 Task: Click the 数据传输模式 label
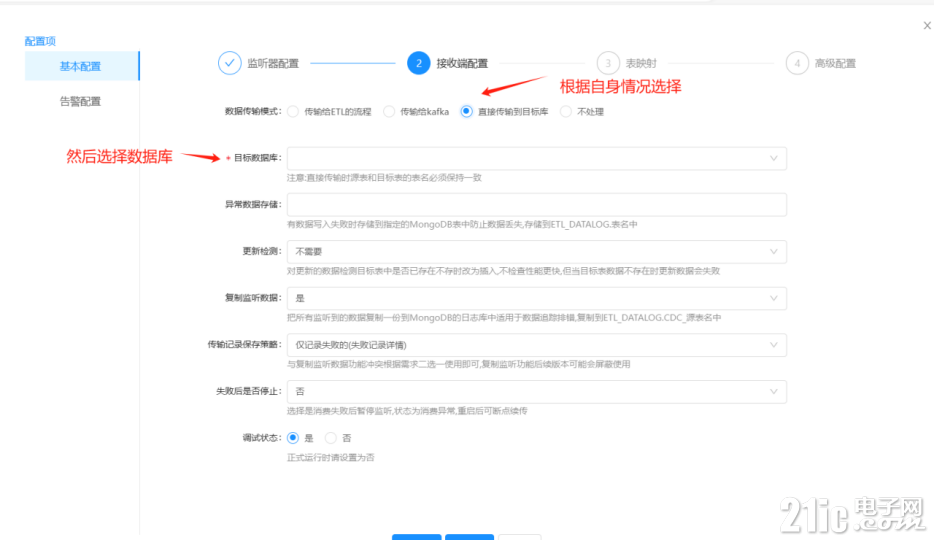click(x=253, y=111)
